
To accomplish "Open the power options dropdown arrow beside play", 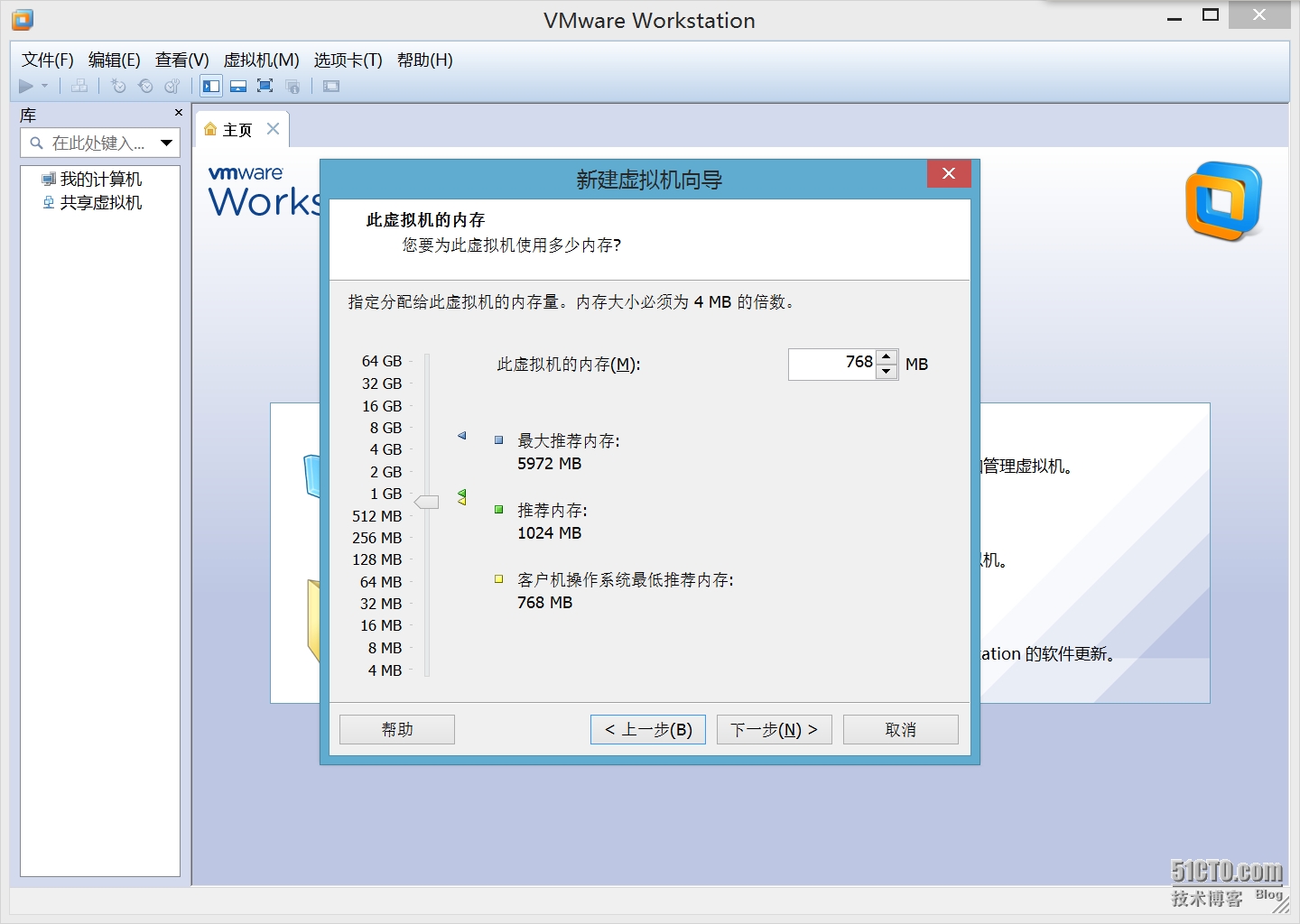I will pyautogui.click(x=44, y=86).
